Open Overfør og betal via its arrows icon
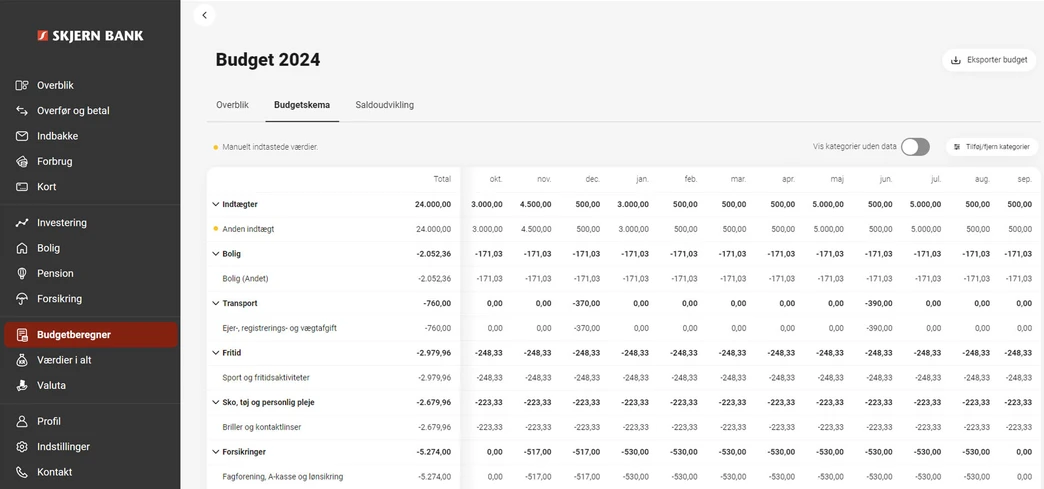Image resolution: width=1044 pixels, height=489 pixels. (x=22, y=111)
